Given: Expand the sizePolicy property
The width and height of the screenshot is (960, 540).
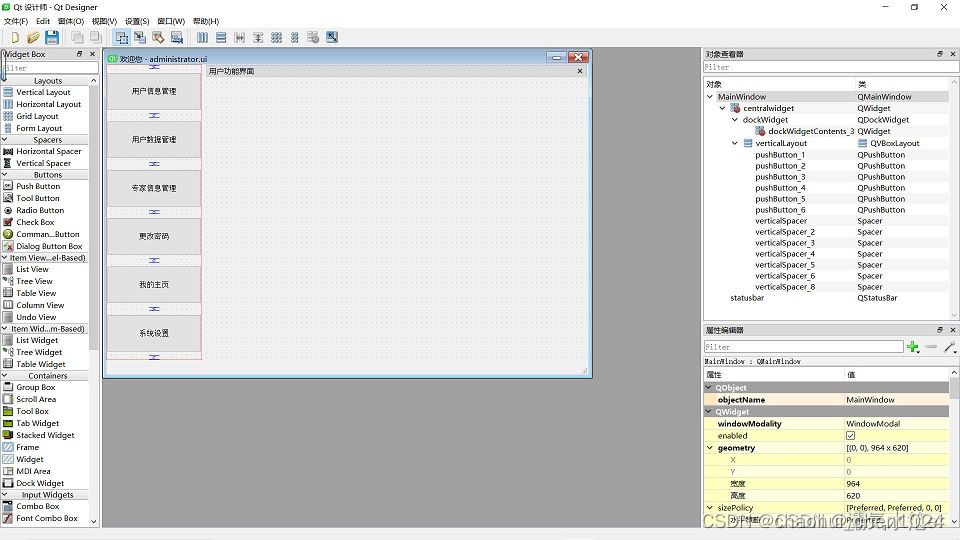Looking at the screenshot, I should coord(710,508).
